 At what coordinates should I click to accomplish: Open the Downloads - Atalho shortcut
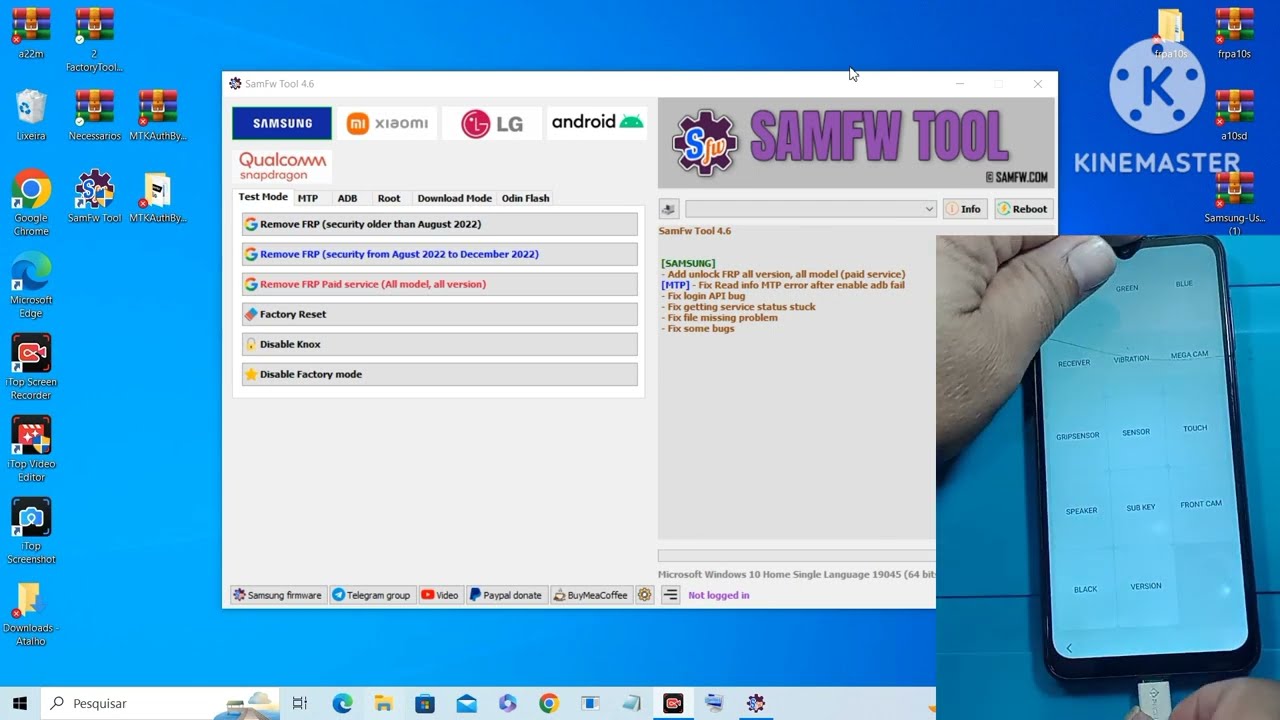(31, 614)
